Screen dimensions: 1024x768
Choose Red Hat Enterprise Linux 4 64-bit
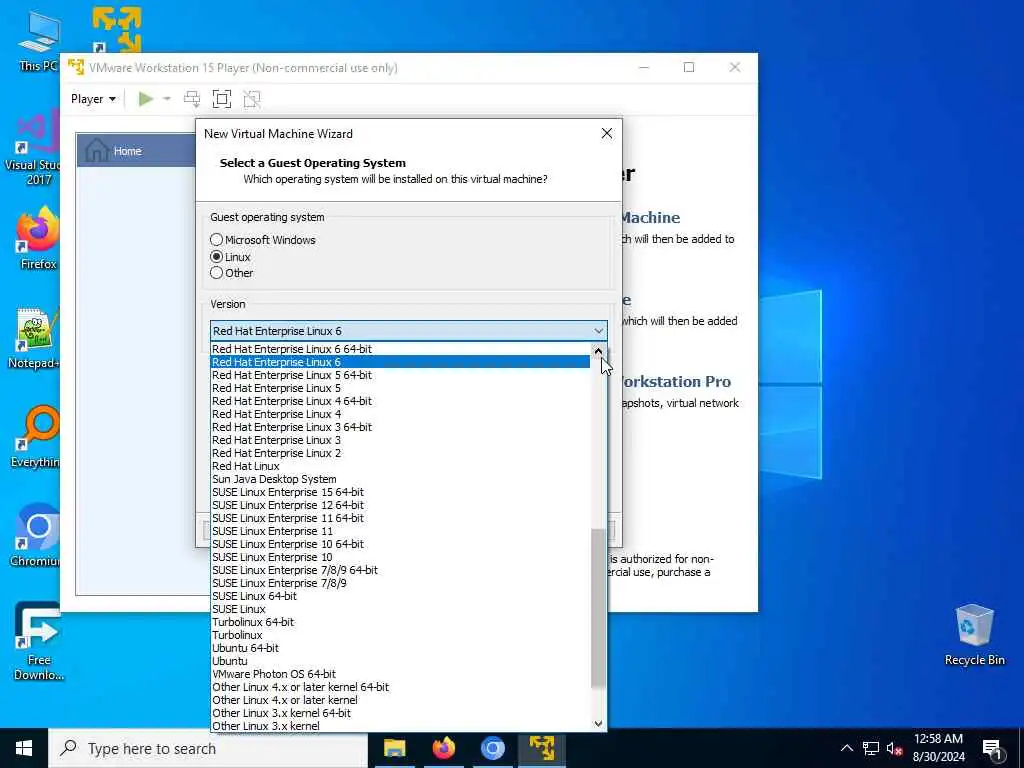[401, 401]
